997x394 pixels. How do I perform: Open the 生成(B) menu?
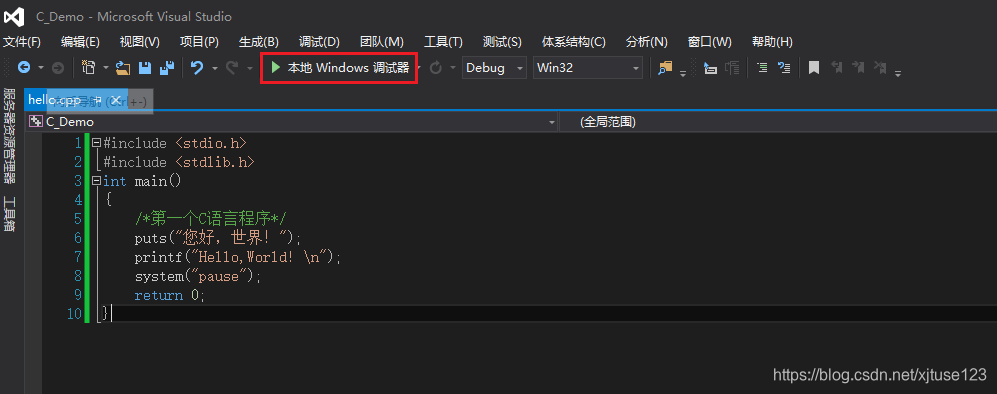point(259,42)
